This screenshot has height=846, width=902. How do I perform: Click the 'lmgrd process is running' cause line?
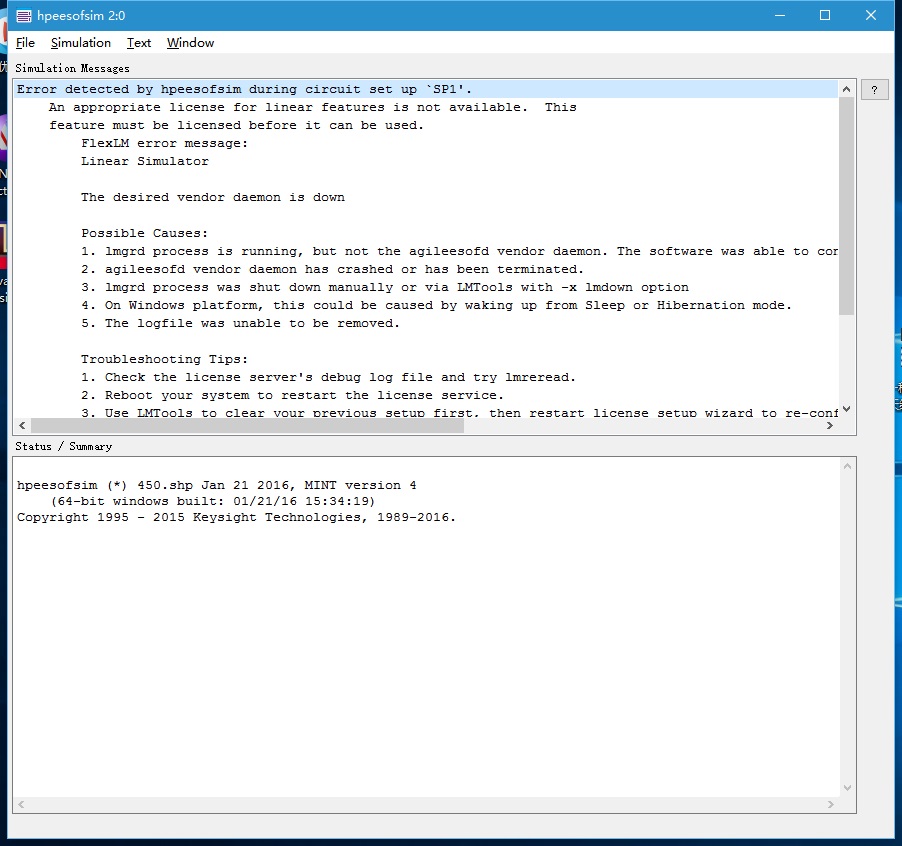click(459, 251)
